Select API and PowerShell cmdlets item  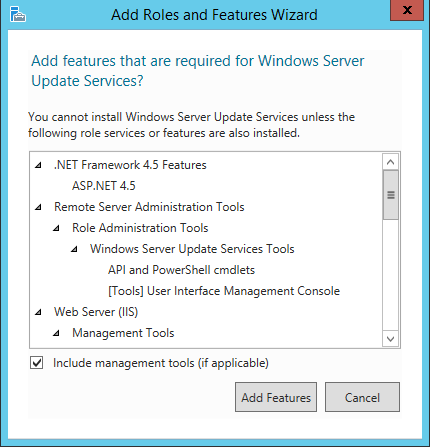click(x=181, y=270)
